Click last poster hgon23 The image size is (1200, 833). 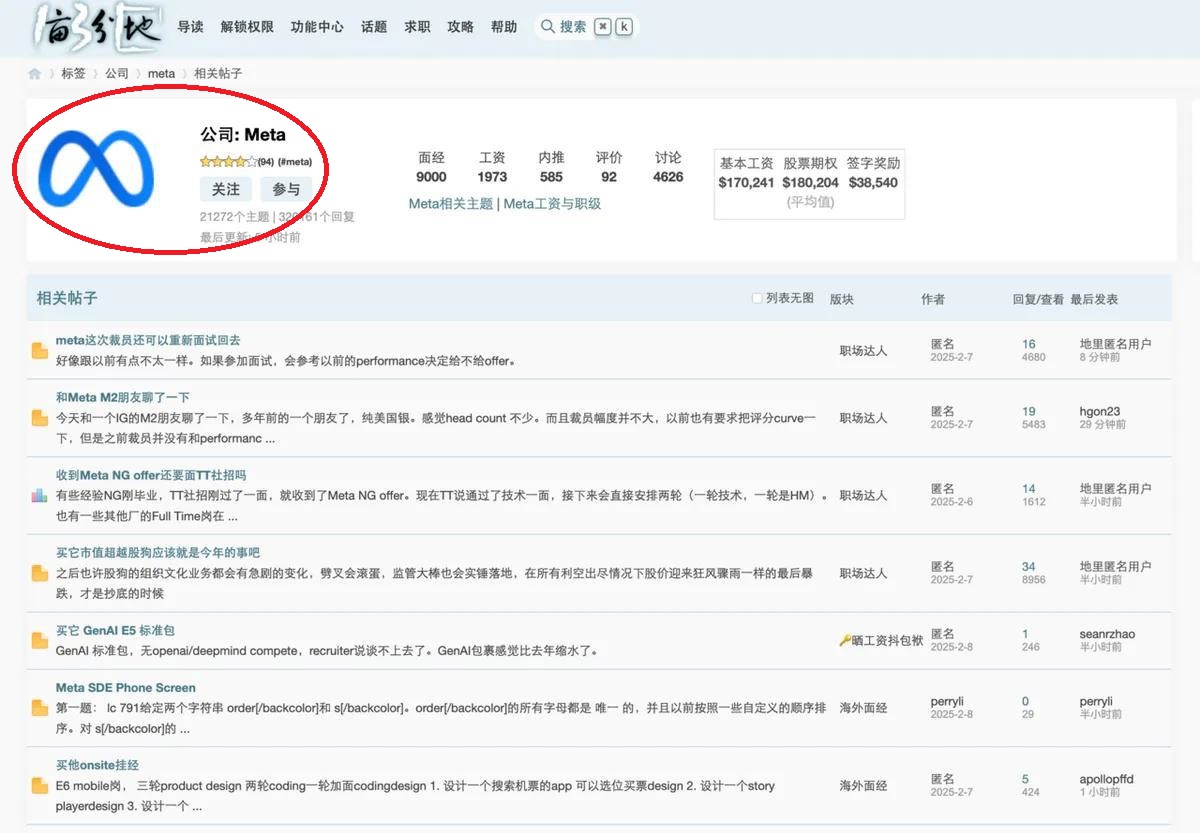tap(1100, 411)
